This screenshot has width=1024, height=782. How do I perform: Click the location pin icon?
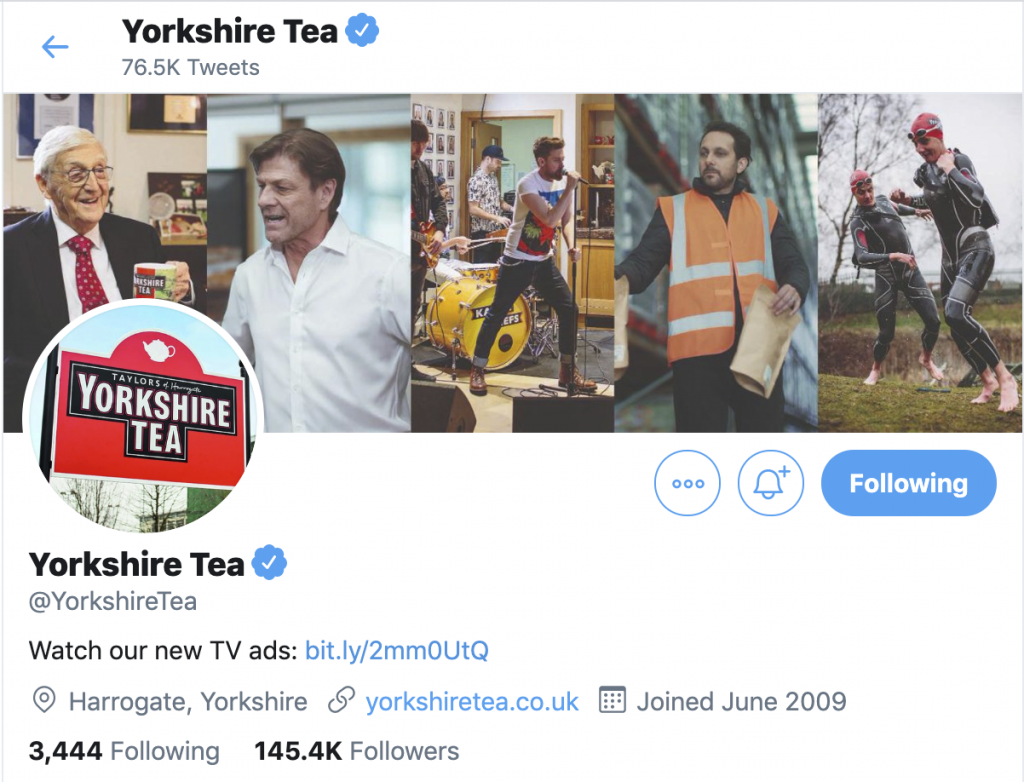[44, 701]
